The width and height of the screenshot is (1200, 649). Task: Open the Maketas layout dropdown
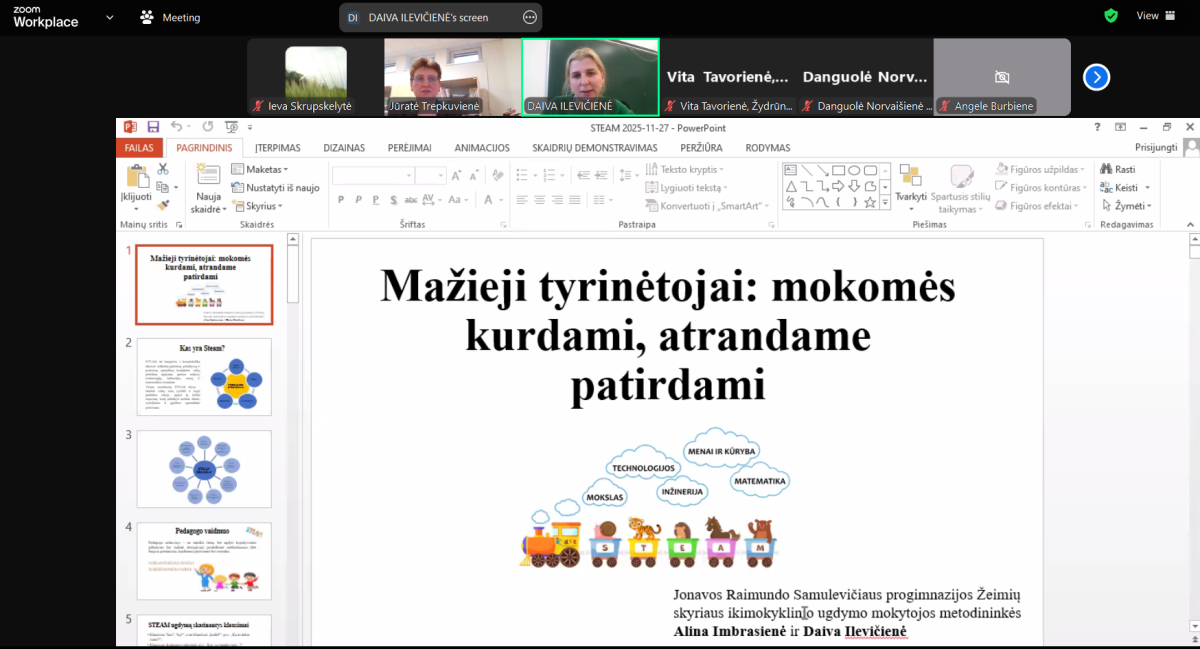[x=260, y=169]
